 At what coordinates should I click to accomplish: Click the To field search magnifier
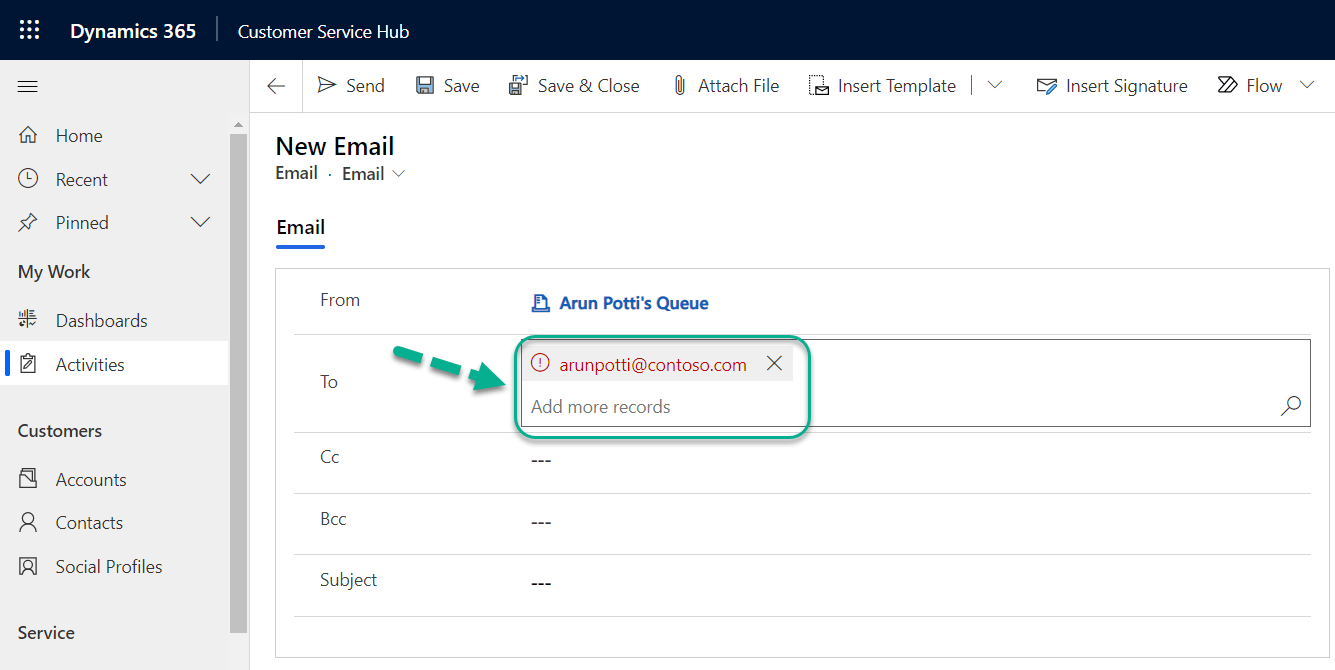click(1291, 405)
